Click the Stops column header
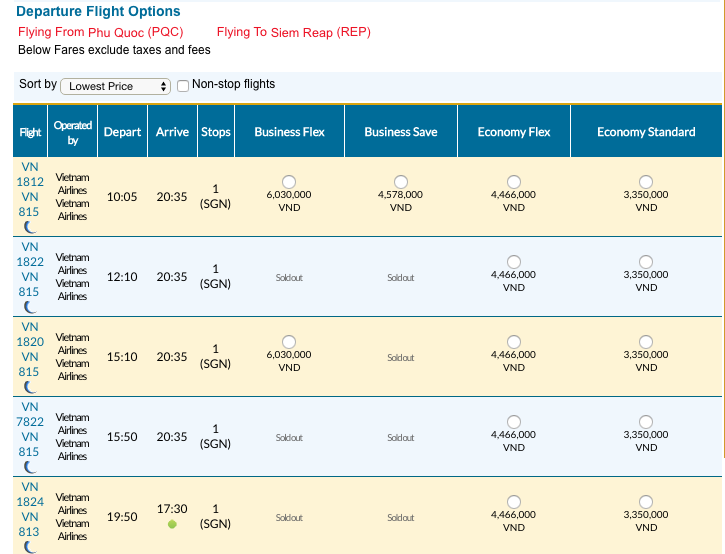The width and height of the screenshot is (725, 554). pyautogui.click(x=216, y=132)
